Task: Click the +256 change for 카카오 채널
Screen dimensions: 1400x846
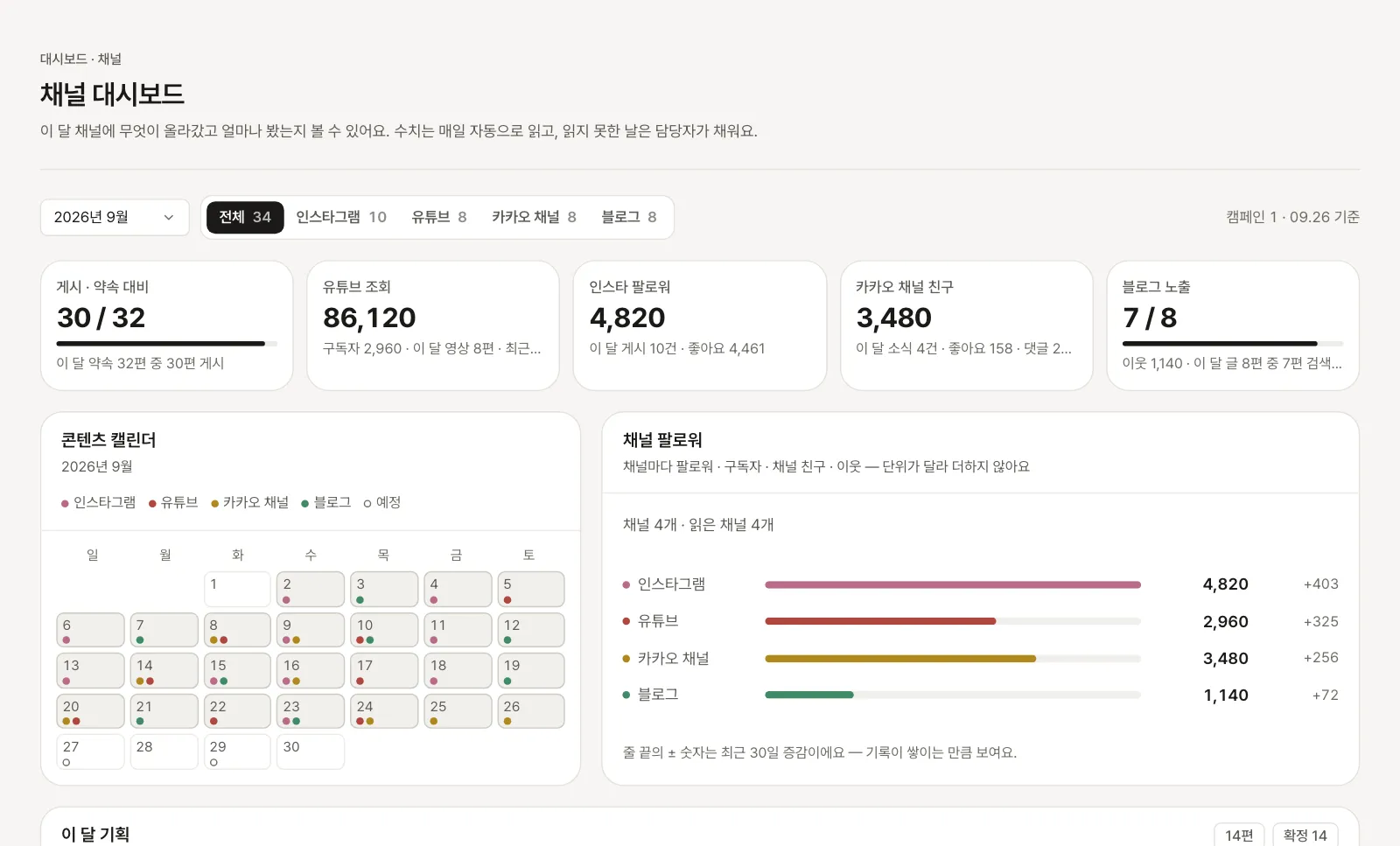Action: pyautogui.click(x=1320, y=658)
